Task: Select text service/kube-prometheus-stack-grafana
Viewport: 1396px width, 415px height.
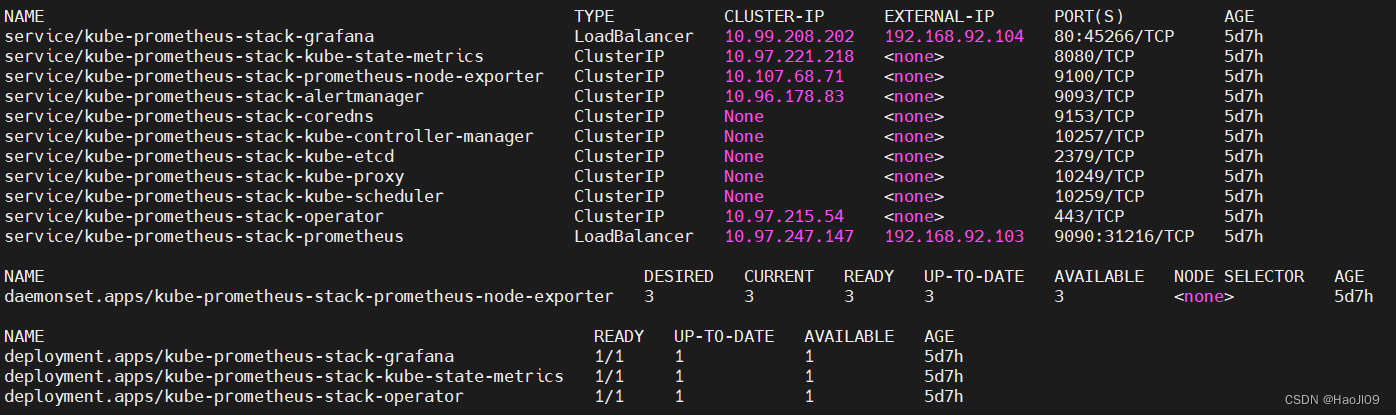Action: (x=189, y=36)
